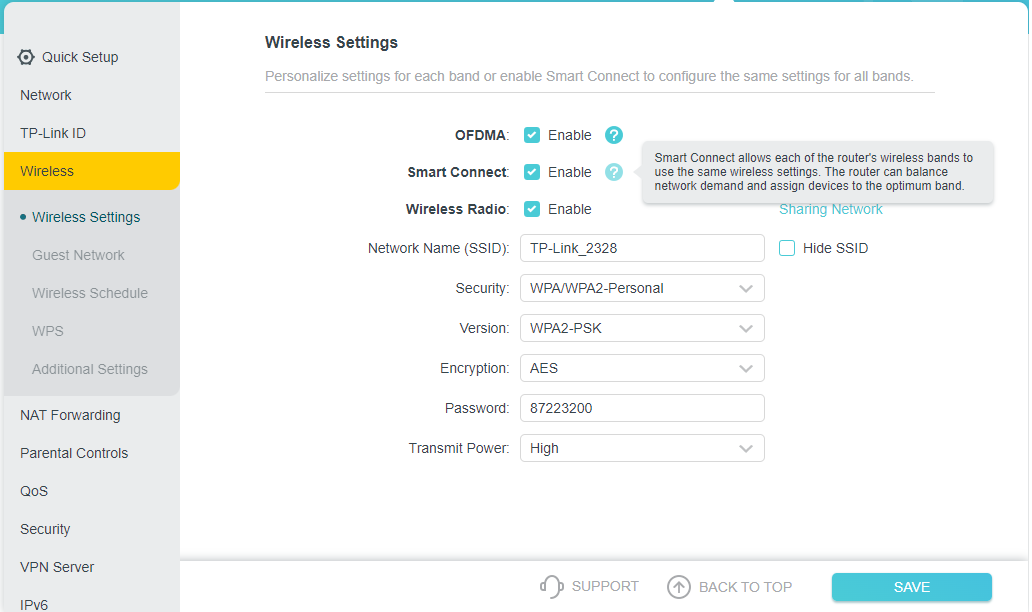Screen dimensions: 1032x612
Task: Open the Security dropdown
Action: (642, 288)
